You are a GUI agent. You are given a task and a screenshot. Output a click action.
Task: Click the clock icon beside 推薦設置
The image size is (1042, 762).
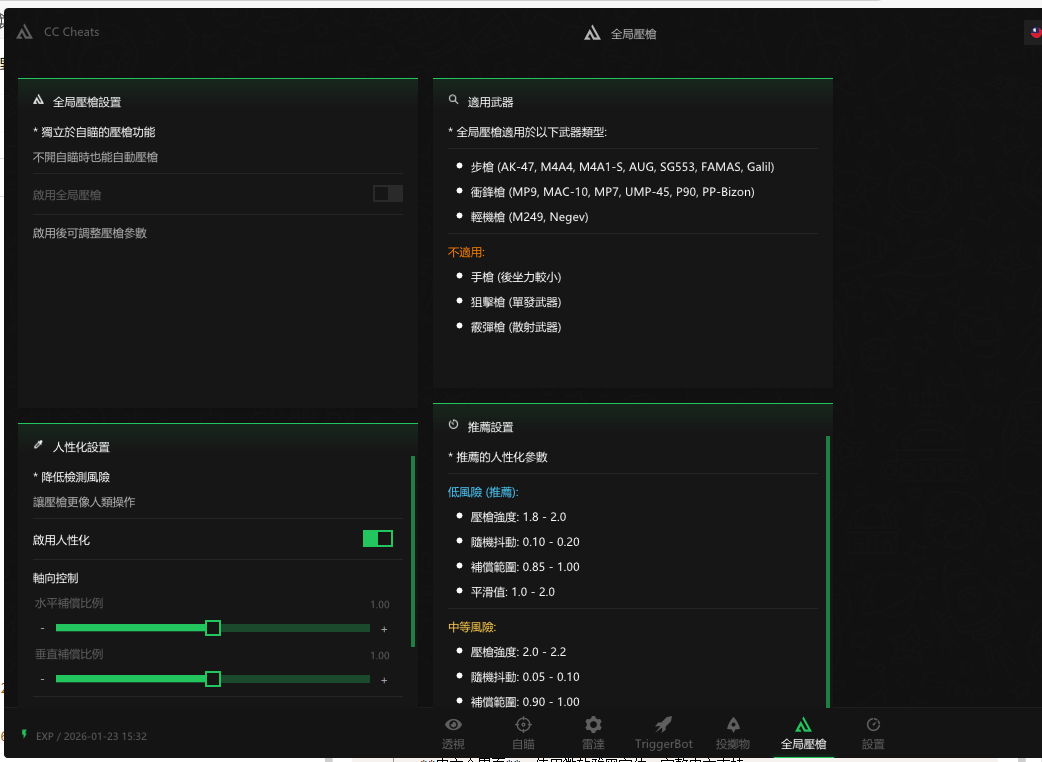454,425
